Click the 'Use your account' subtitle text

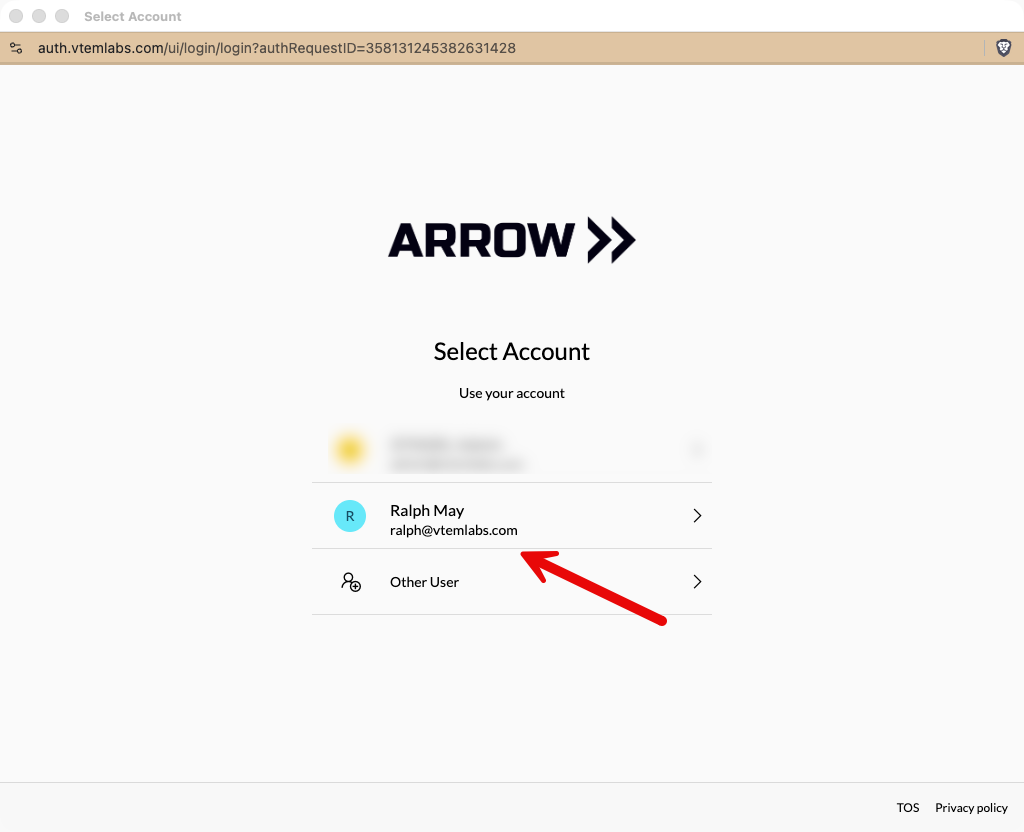pos(511,393)
